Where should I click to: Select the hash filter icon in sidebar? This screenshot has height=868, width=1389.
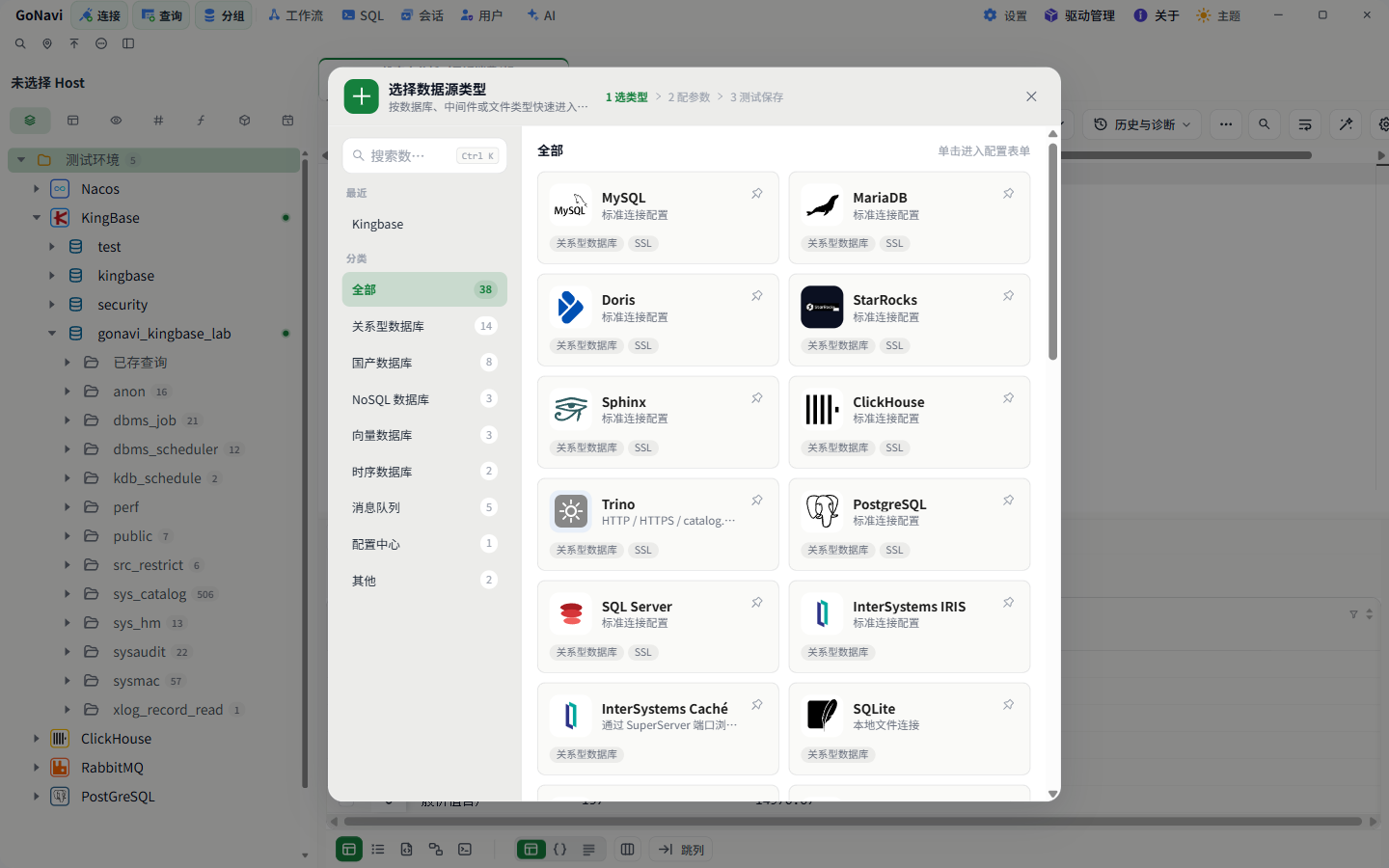coord(158,121)
